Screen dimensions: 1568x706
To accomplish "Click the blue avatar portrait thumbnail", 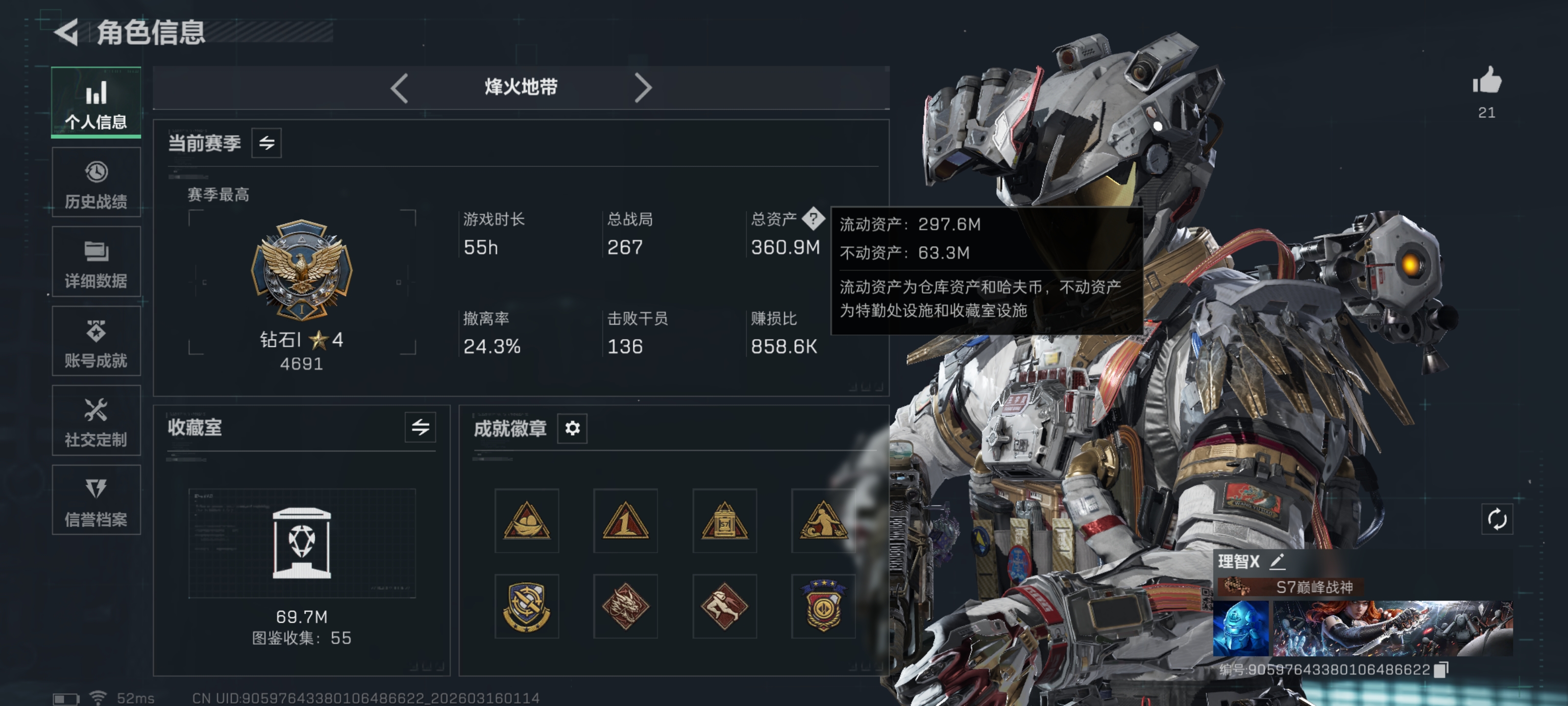I will [x=1241, y=628].
